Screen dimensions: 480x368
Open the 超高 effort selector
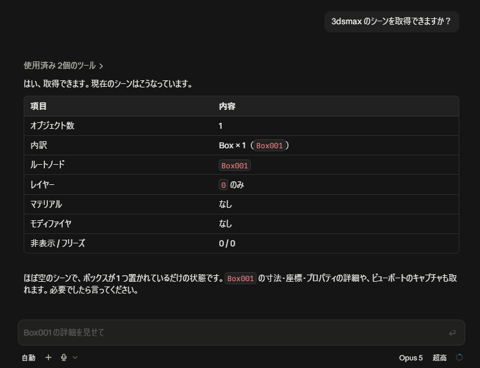(x=440, y=358)
